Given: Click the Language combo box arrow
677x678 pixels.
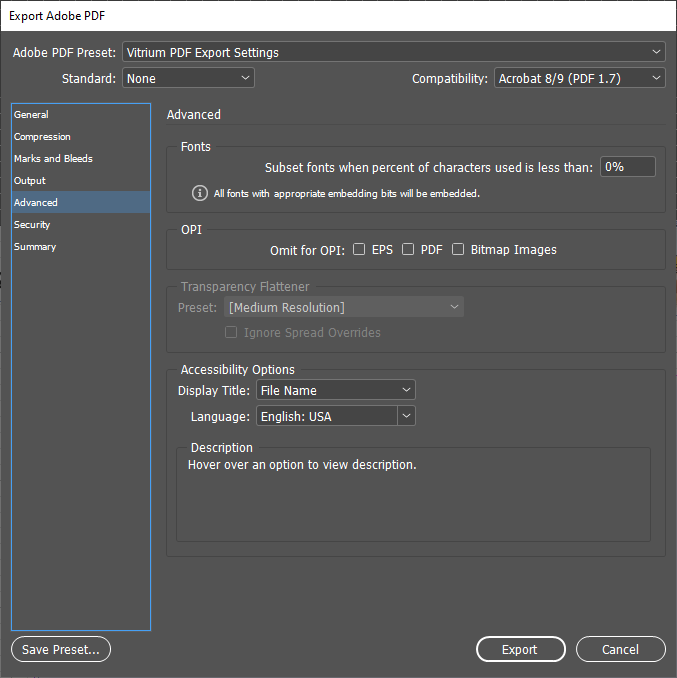Looking at the screenshot, I should pyautogui.click(x=406, y=416).
